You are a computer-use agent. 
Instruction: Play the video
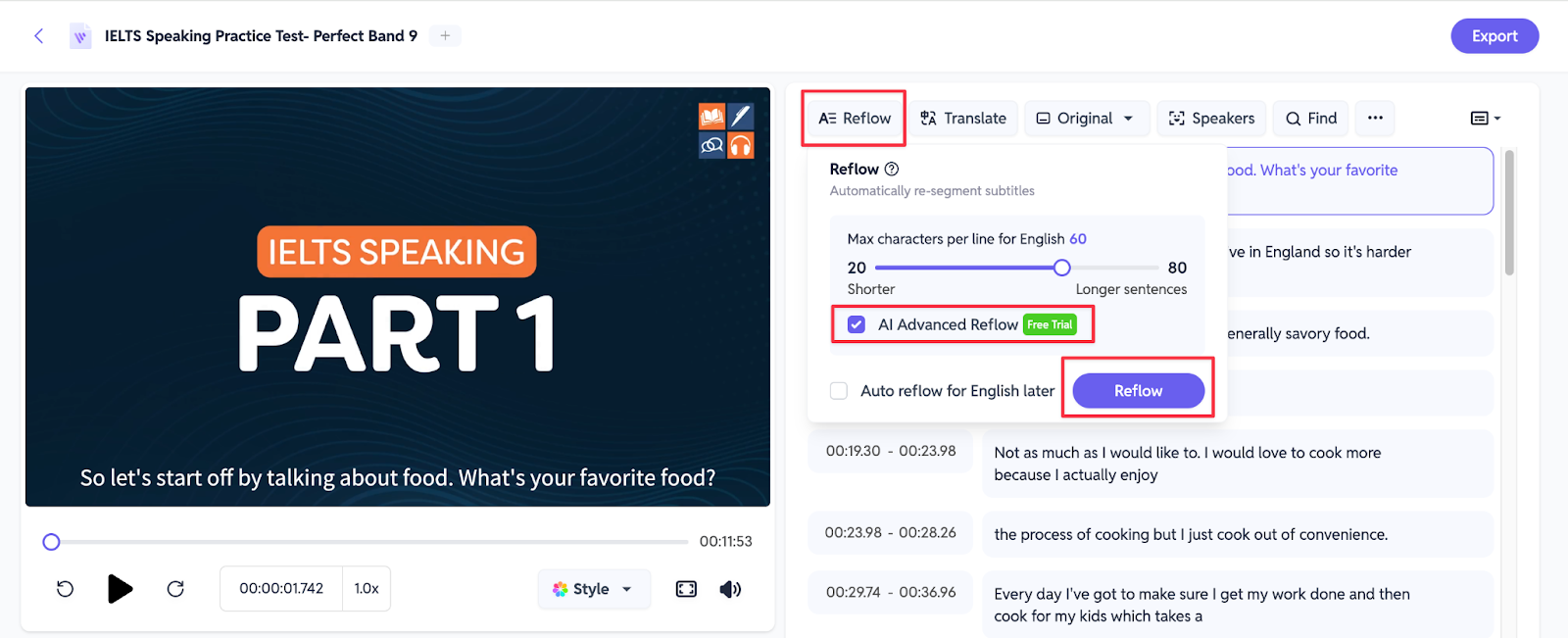tap(120, 589)
